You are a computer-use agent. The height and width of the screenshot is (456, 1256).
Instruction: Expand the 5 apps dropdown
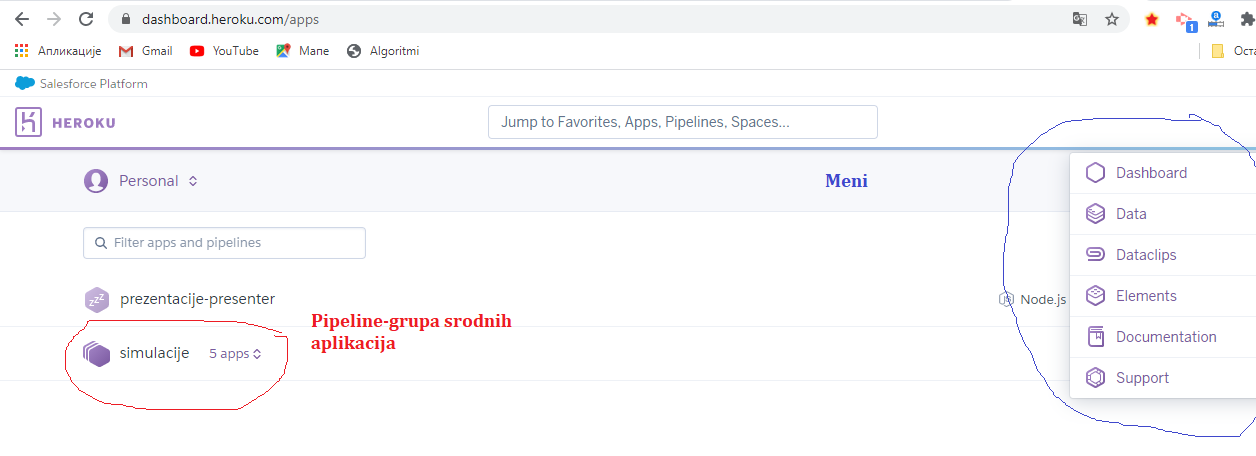236,354
